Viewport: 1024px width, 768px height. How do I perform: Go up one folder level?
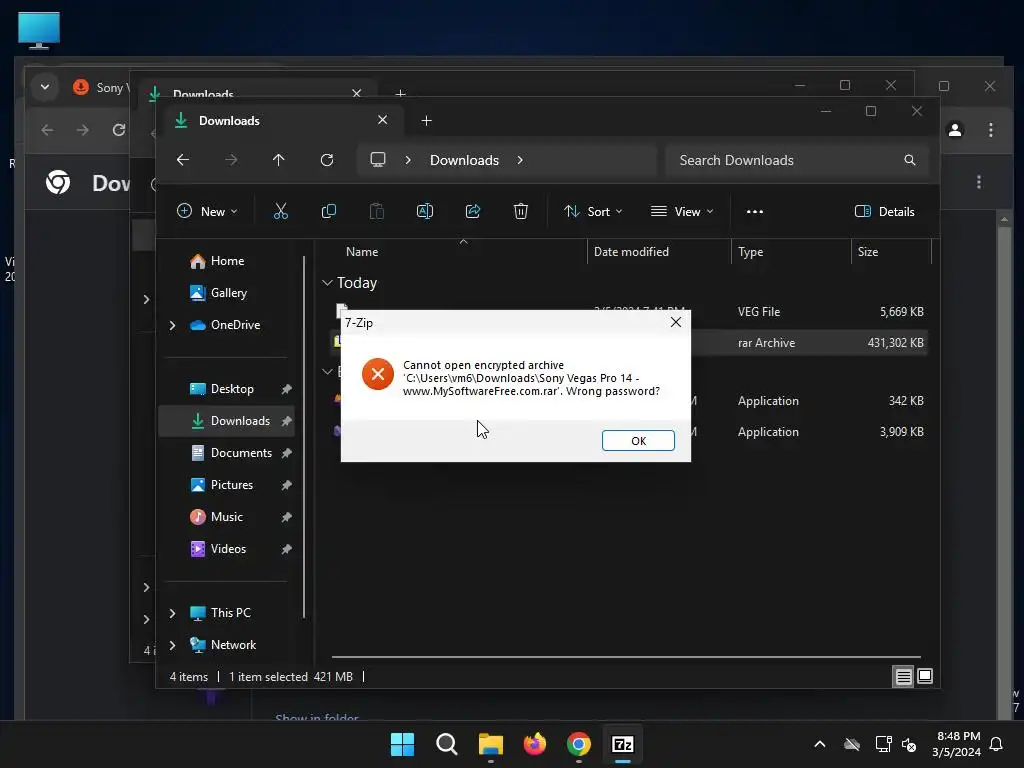[x=279, y=160]
